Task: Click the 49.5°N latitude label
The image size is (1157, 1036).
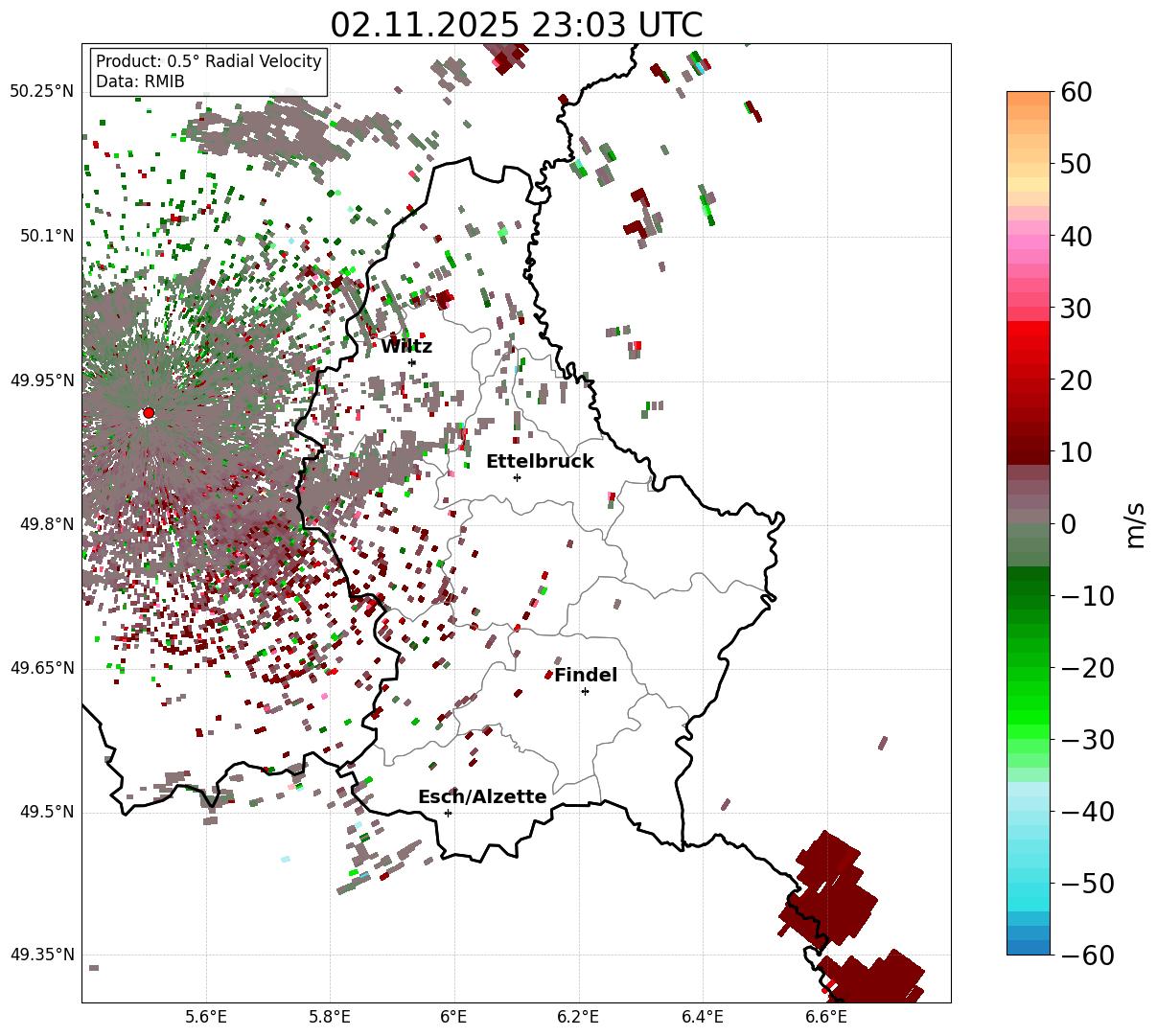Action: click(x=46, y=812)
